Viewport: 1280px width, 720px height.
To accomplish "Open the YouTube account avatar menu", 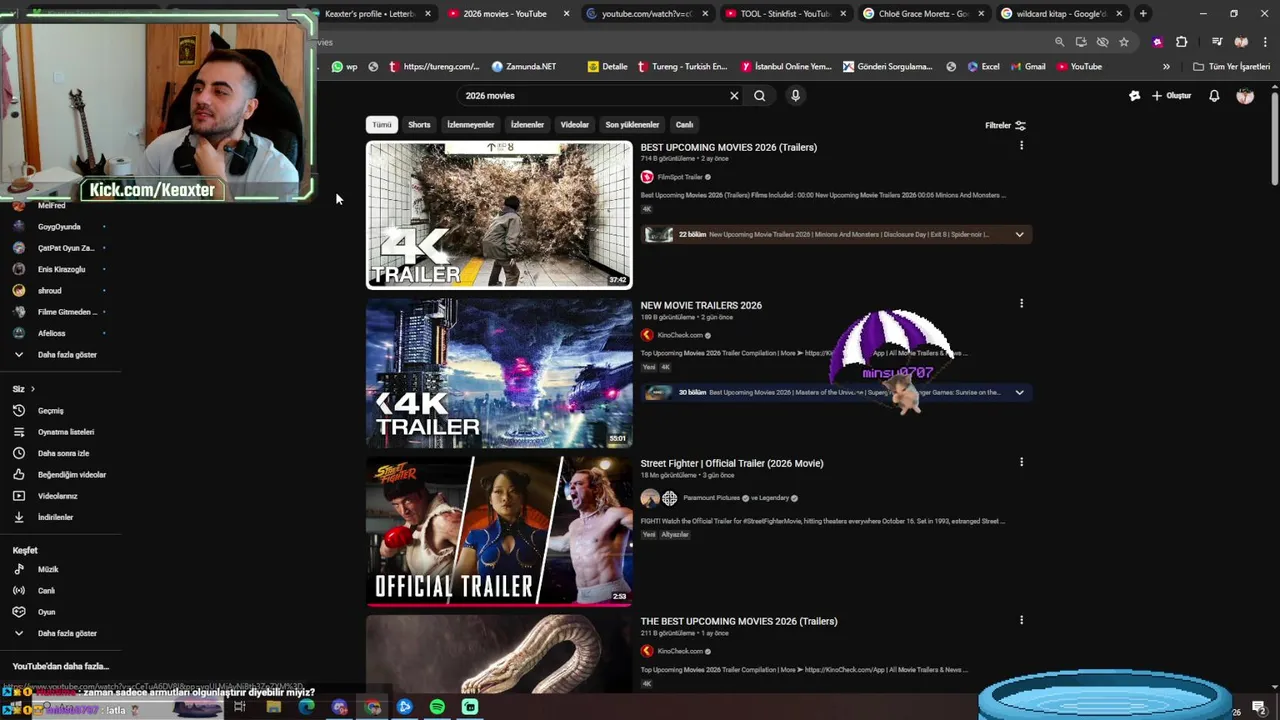I will click(x=1245, y=96).
